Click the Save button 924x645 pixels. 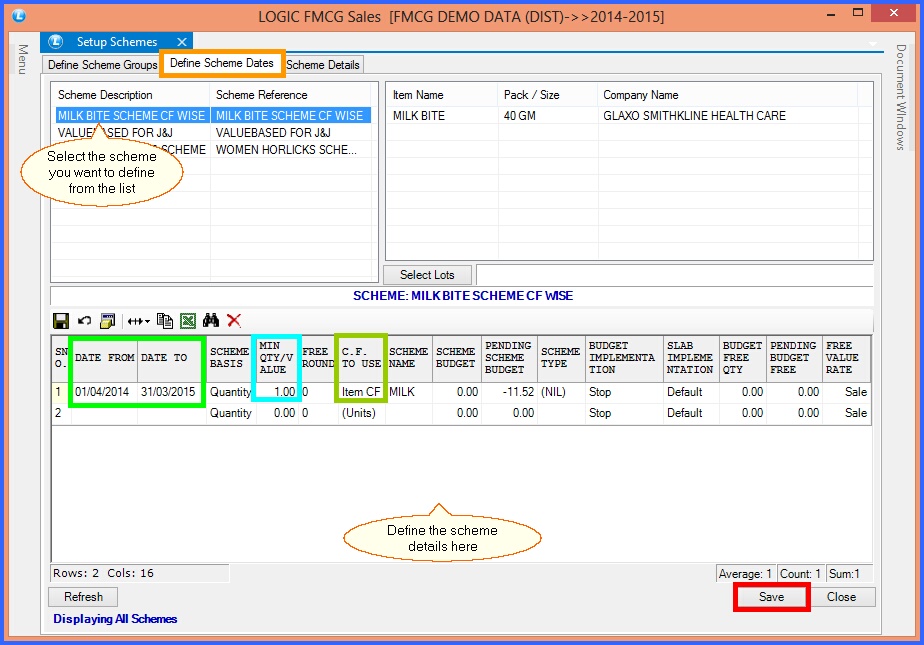[771, 597]
